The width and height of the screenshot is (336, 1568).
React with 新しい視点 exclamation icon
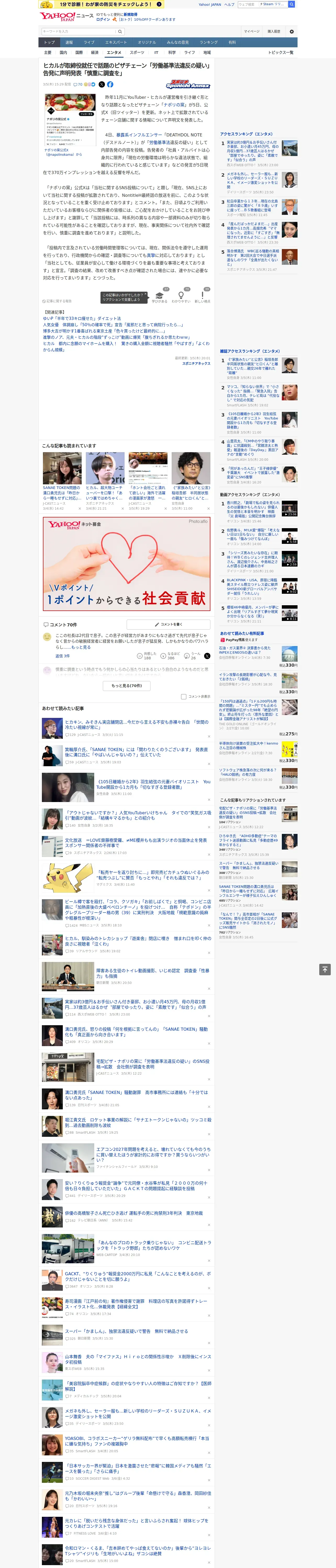pyautogui.click(x=203, y=295)
